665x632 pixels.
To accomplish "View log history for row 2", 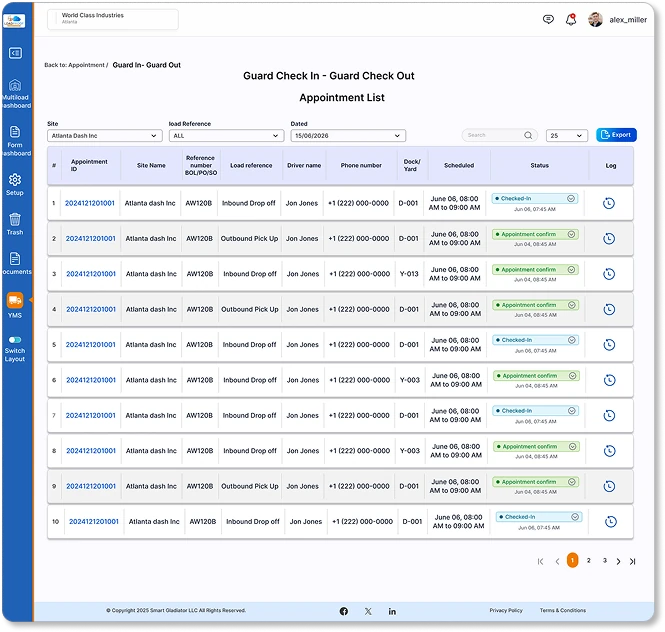I will pyautogui.click(x=609, y=239).
